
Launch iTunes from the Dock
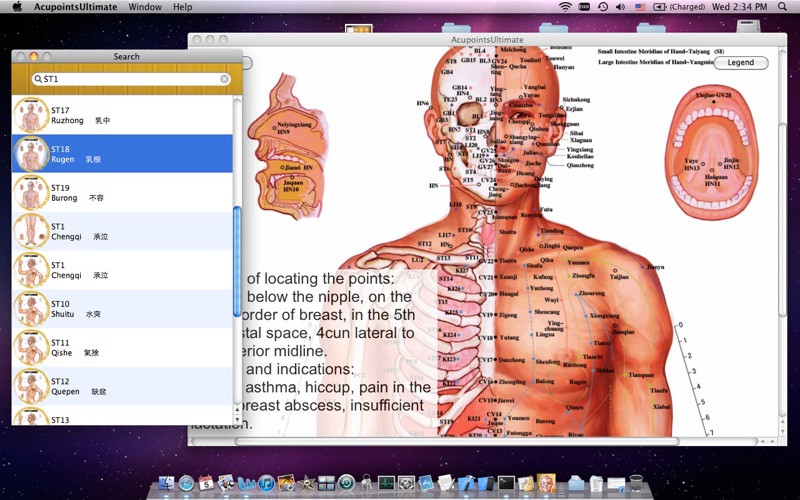(x=266, y=483)
